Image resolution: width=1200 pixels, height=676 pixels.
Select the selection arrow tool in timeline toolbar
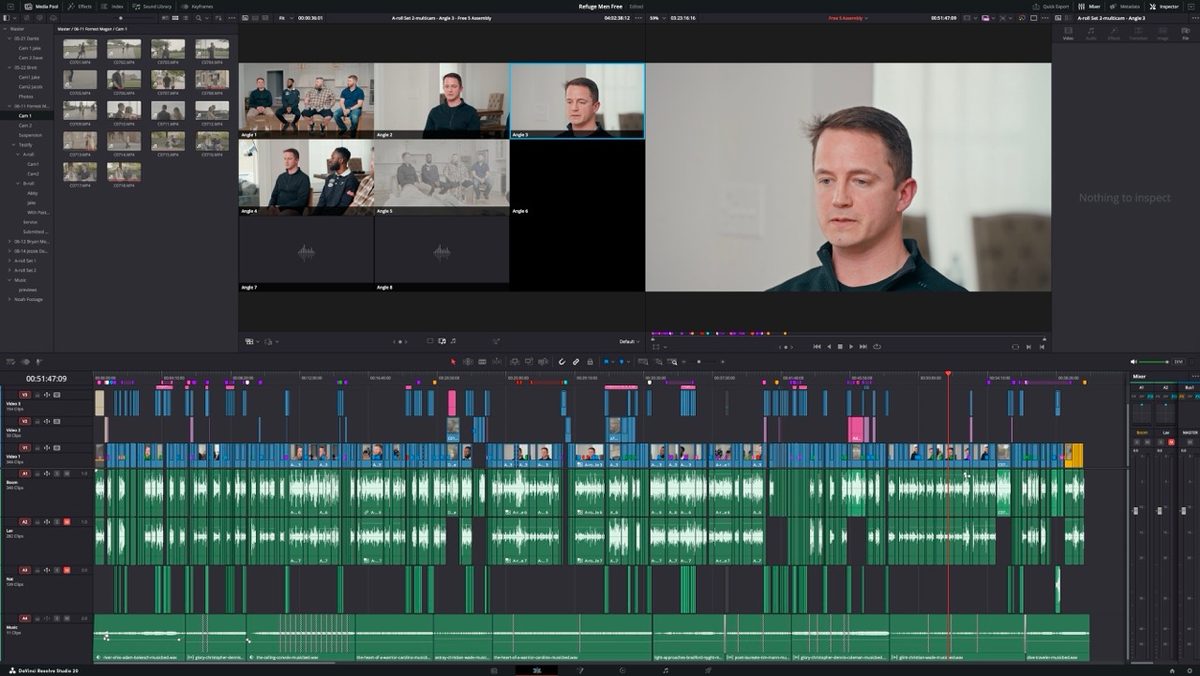click(454, 361)
